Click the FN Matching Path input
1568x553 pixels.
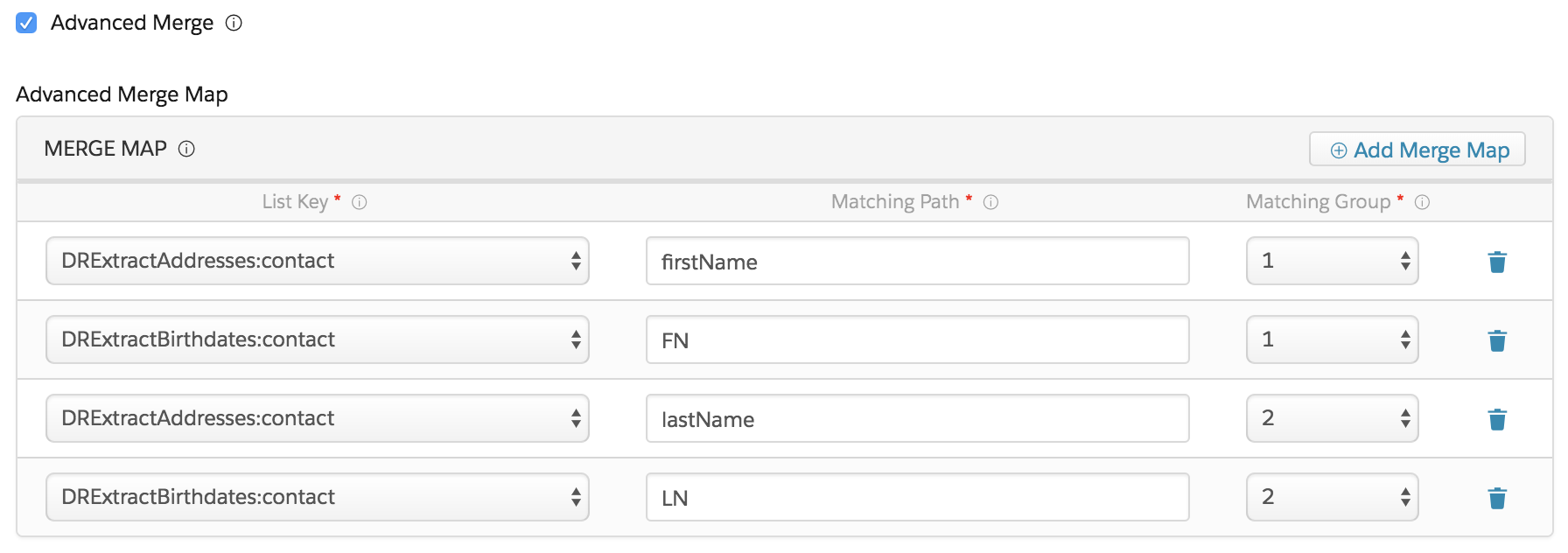[x=917, y=339]
